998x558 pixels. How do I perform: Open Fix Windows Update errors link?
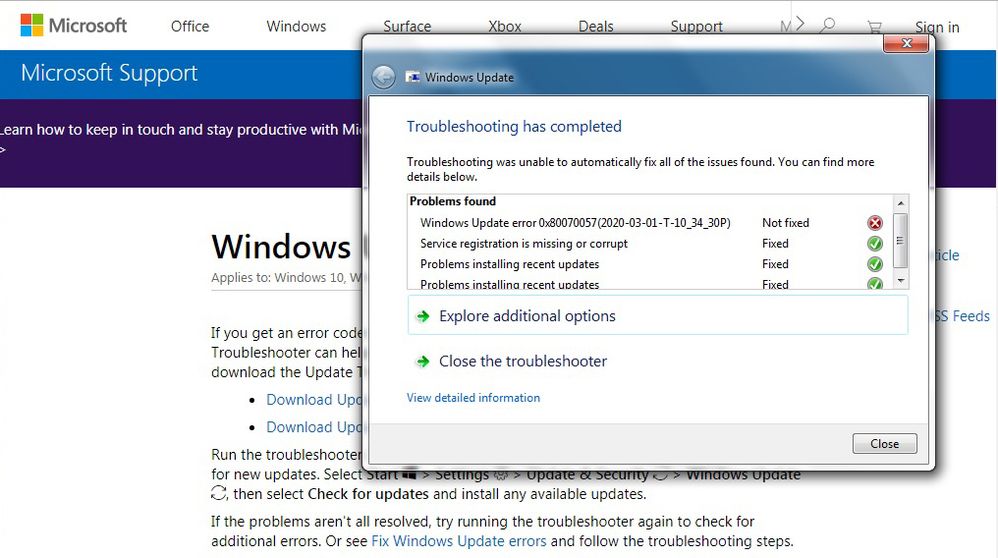click(x=459, y=541)
